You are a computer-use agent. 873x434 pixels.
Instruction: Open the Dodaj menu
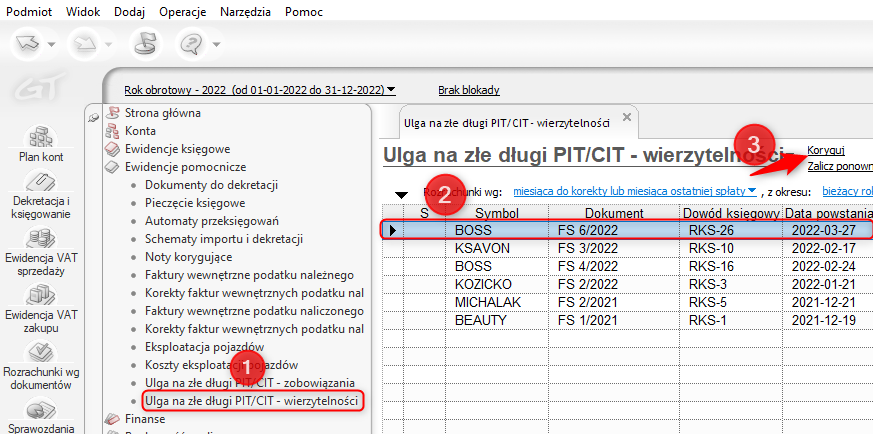(129, 12)
